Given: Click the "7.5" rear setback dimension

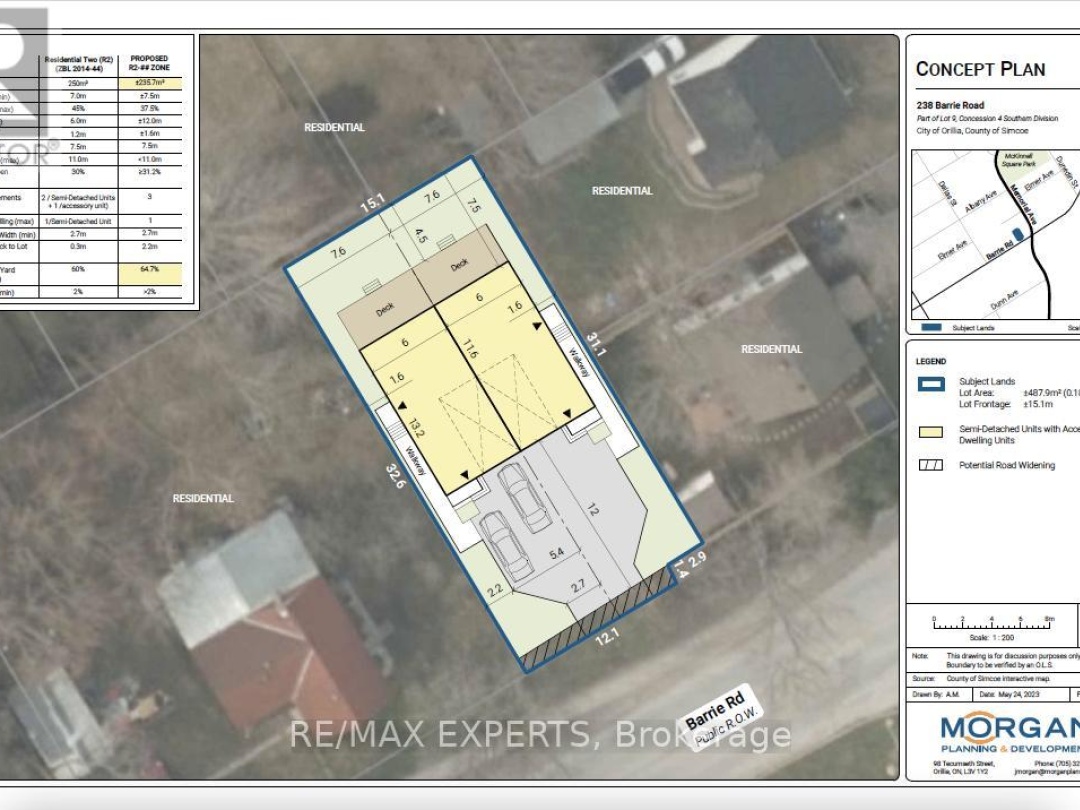Looking at the screenshot, I should [x=473, y=205].
